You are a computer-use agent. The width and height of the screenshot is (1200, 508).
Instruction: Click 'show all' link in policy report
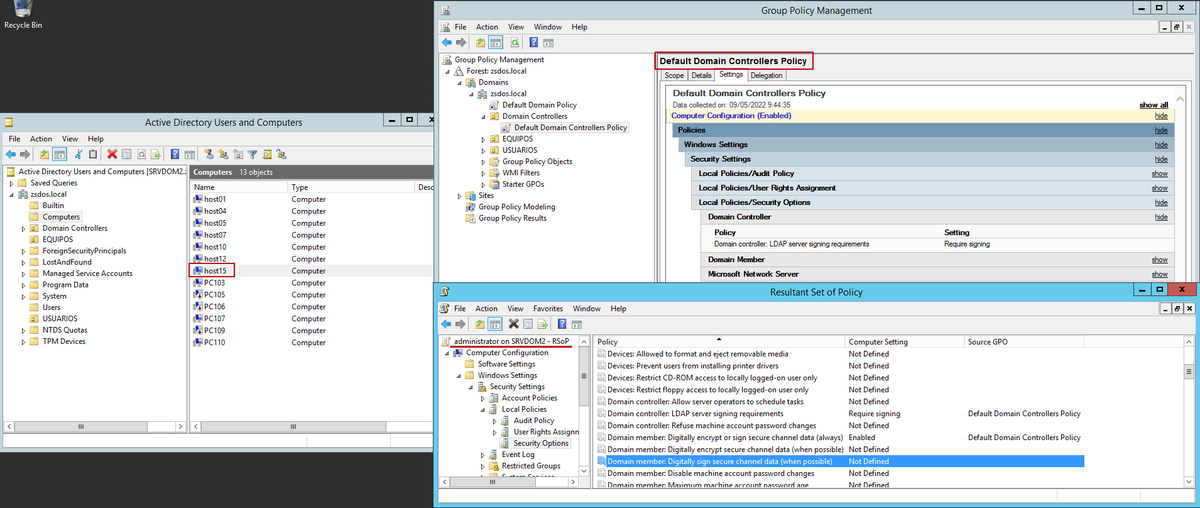pyautogui.click(x=1153, y=105)
